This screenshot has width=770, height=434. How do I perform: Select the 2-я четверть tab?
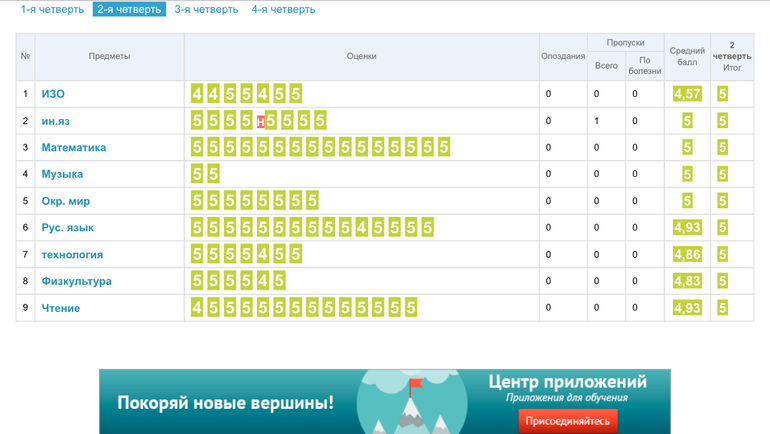pyautogui.click(x=129, y=10)
